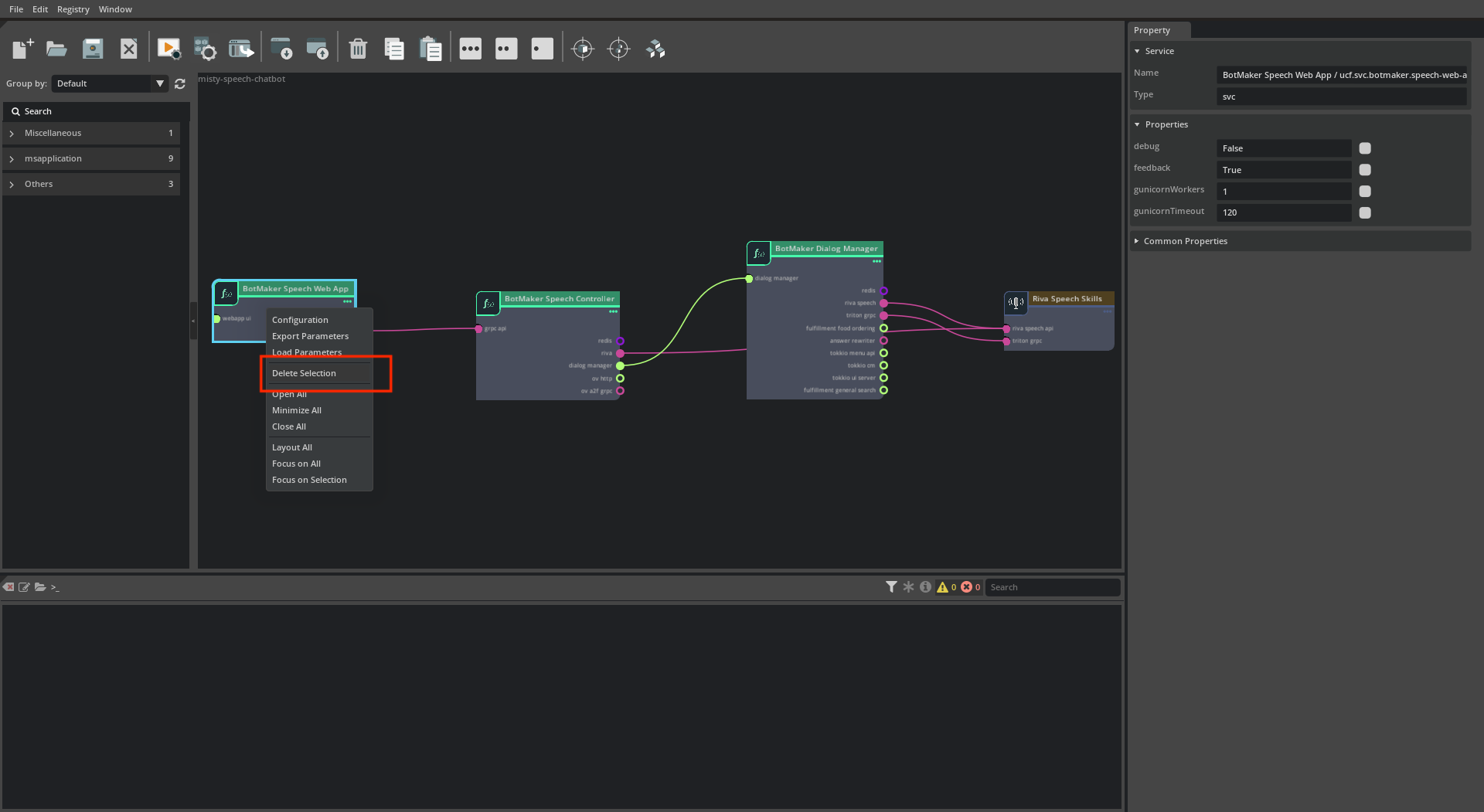The height and width of the screenshot is (812, 1484).
Task: Click the console filter funnel icon
Action: click(x=891, y=587)
